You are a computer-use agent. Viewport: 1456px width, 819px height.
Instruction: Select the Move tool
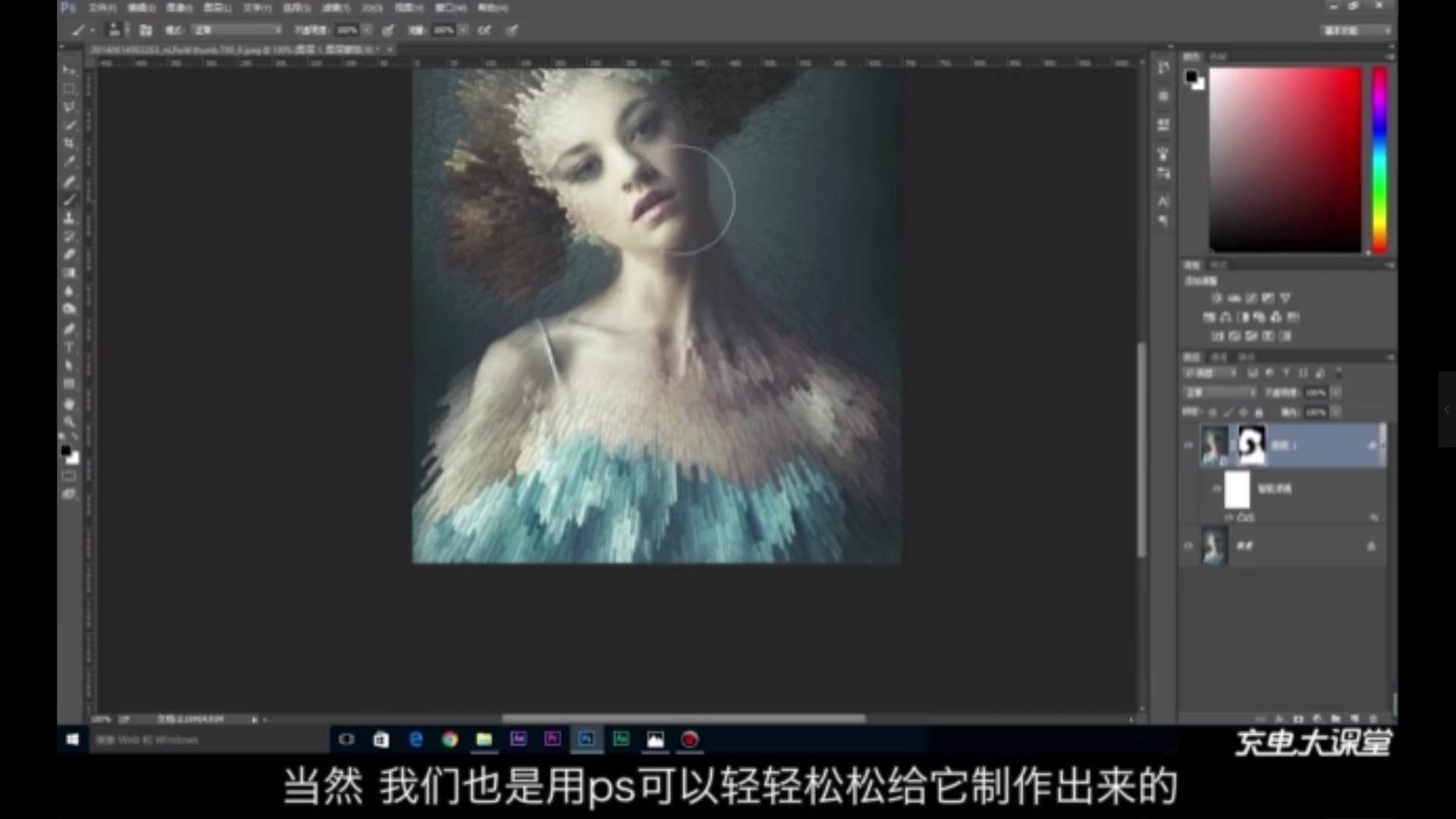[x=69, y=70]
